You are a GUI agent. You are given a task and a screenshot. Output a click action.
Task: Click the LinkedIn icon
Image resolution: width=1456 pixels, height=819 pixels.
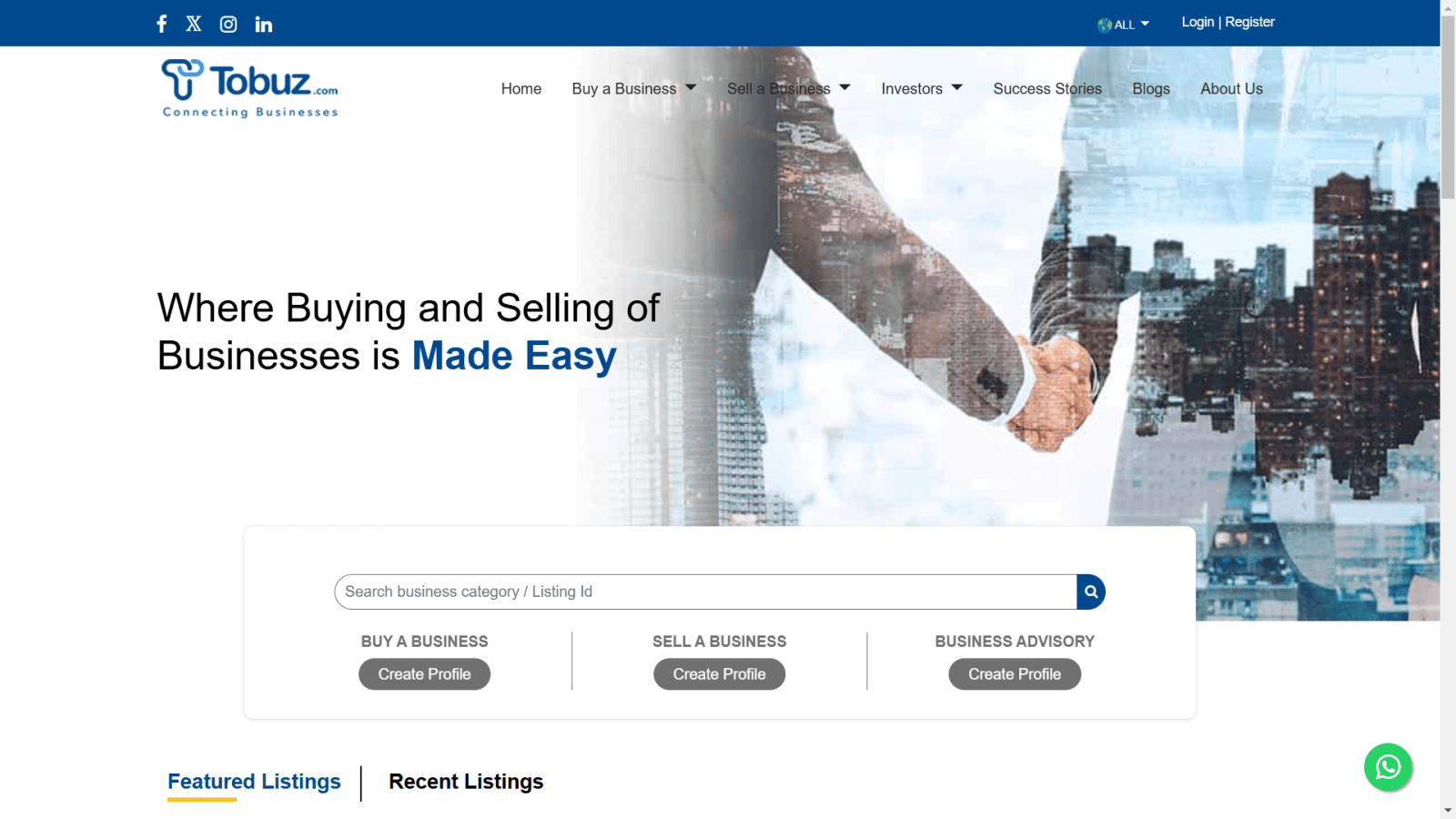263,25
